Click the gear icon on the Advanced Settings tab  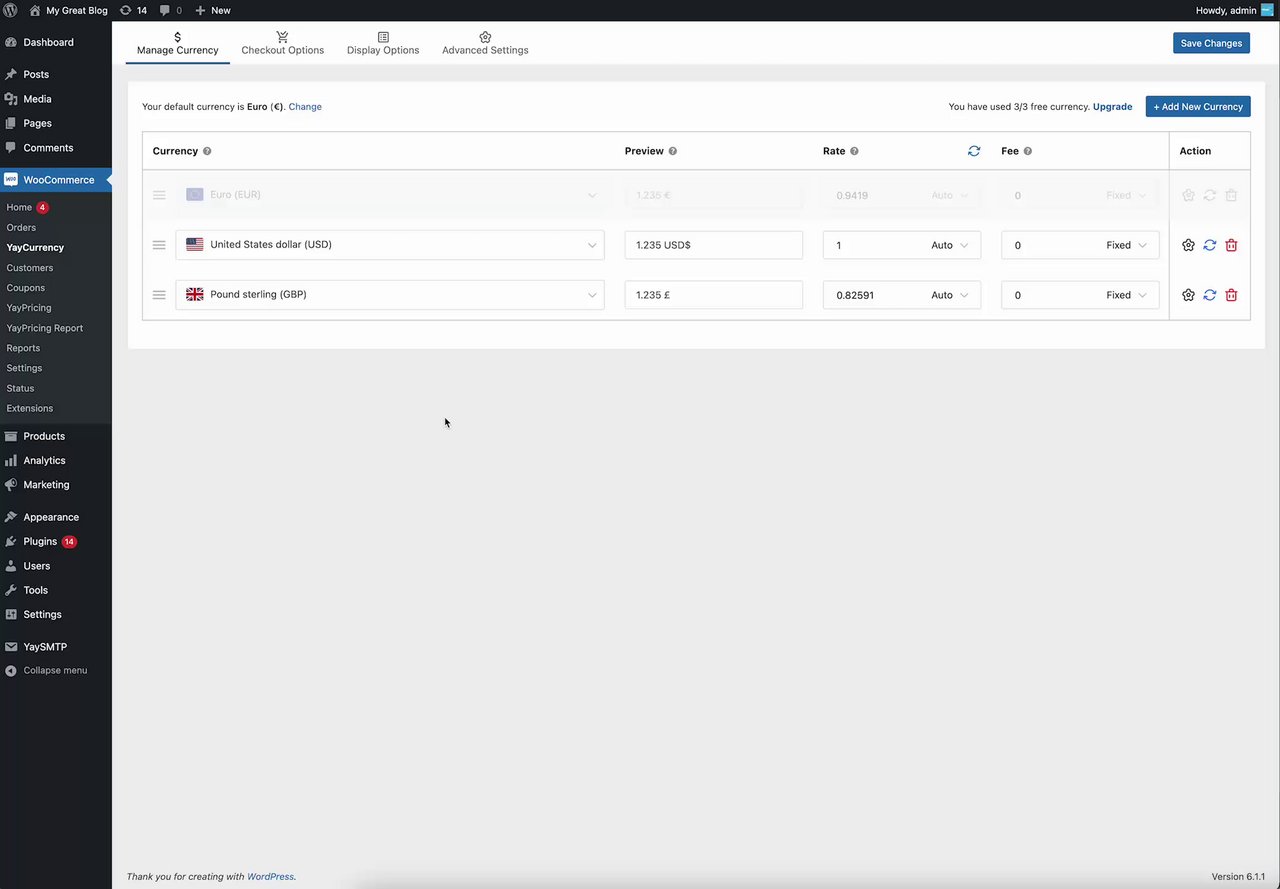pyautogui.click(x=485, y=37)
